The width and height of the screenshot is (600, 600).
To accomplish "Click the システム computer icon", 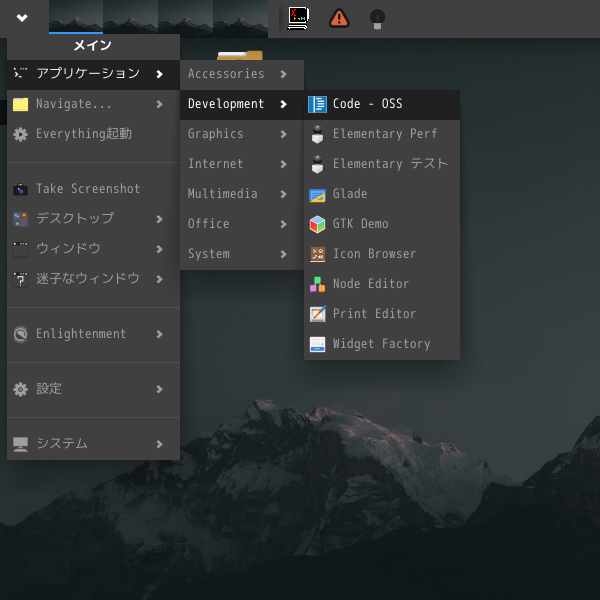I will [20, 444].
